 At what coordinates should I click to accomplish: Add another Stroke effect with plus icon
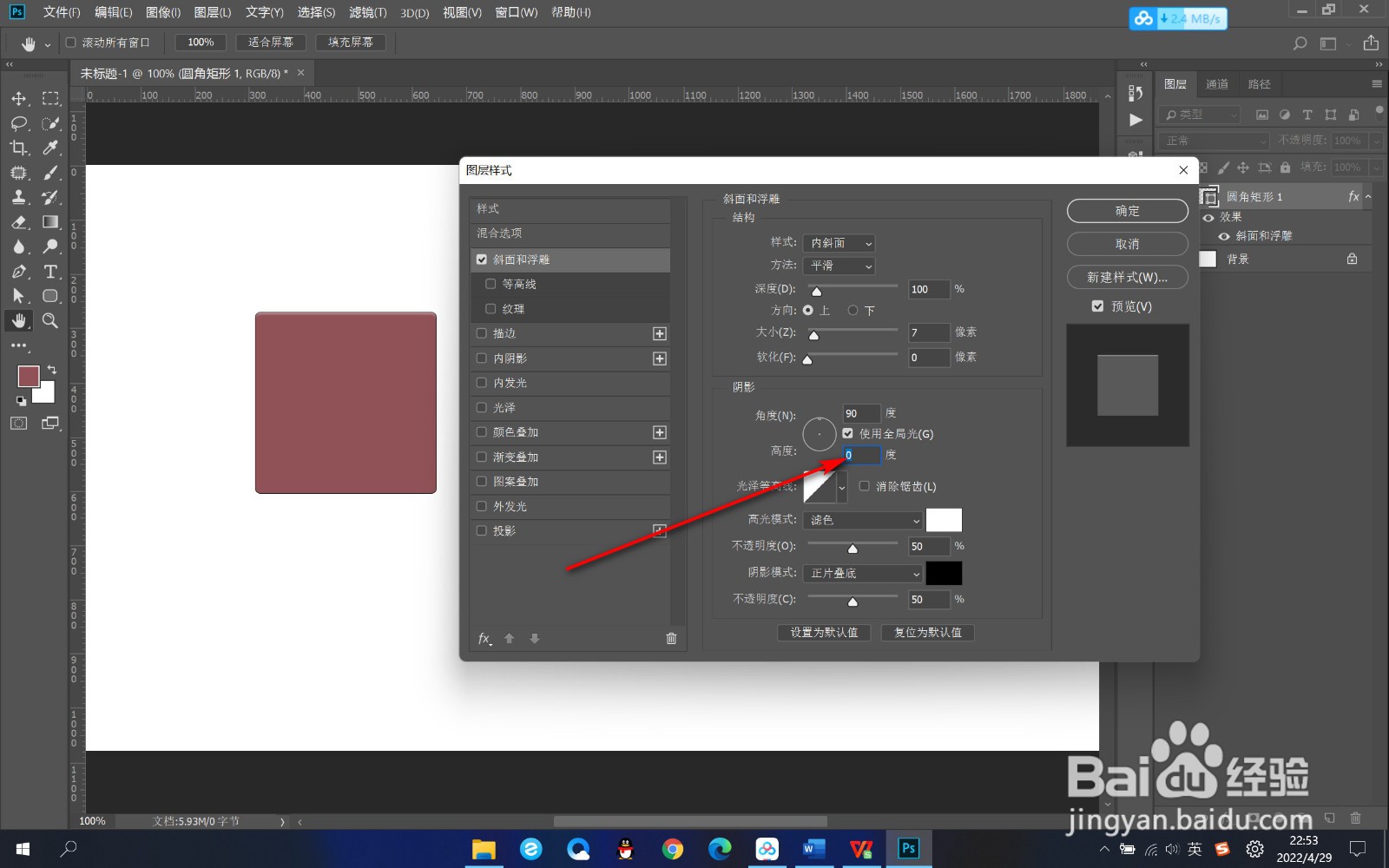(660, 333)
